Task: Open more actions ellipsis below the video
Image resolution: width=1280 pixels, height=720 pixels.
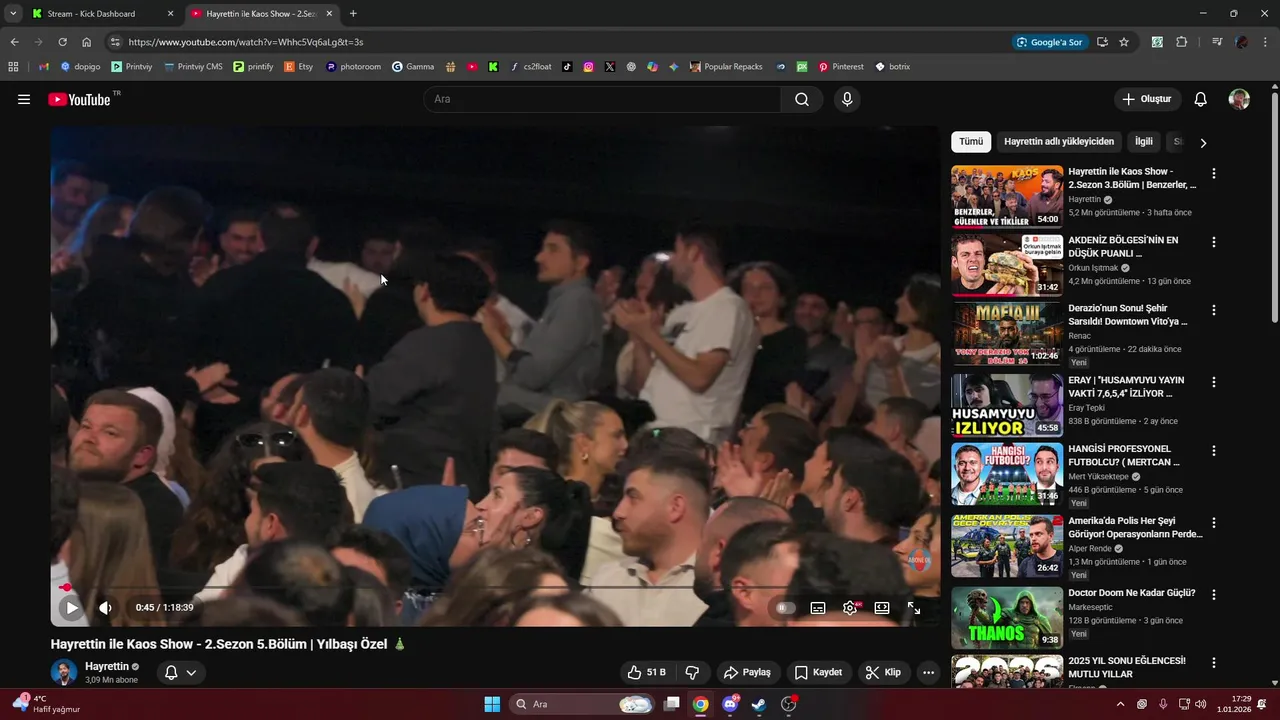Action: (x=928, y=672)
